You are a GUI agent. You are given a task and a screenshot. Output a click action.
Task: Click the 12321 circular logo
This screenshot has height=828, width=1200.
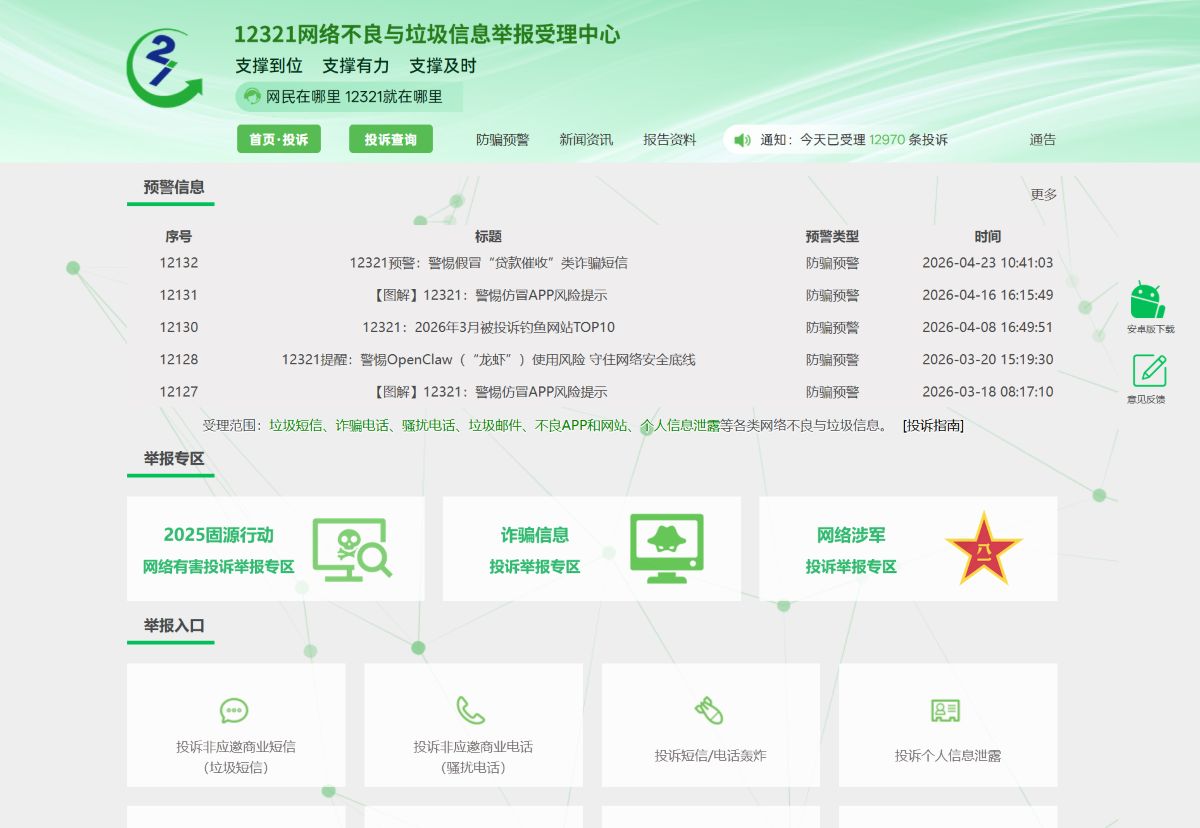click(x=165, y=67)
